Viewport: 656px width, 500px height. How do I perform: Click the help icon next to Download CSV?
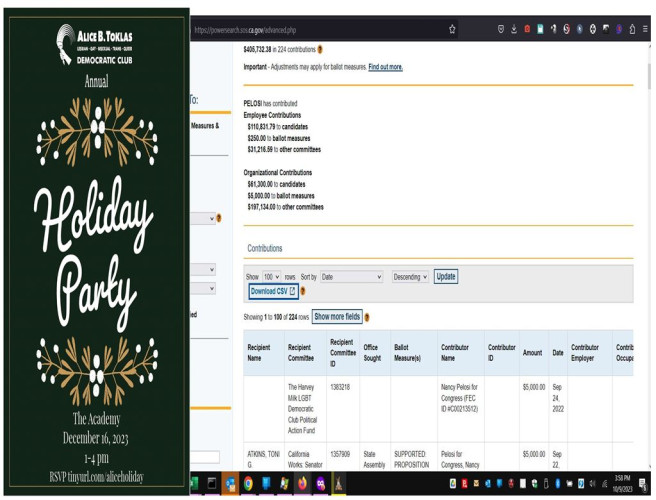[x=303, y=292]
